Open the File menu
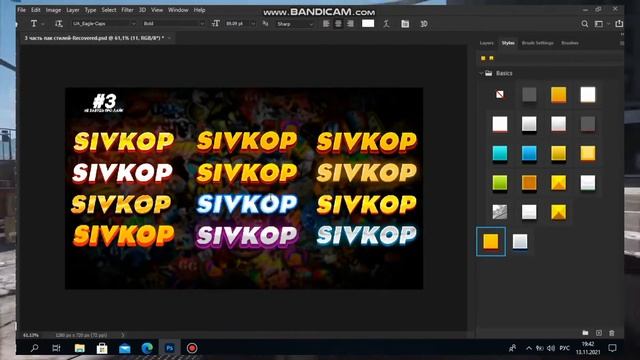The height and width of the screenshot is (360, 640). coord(22,10)
